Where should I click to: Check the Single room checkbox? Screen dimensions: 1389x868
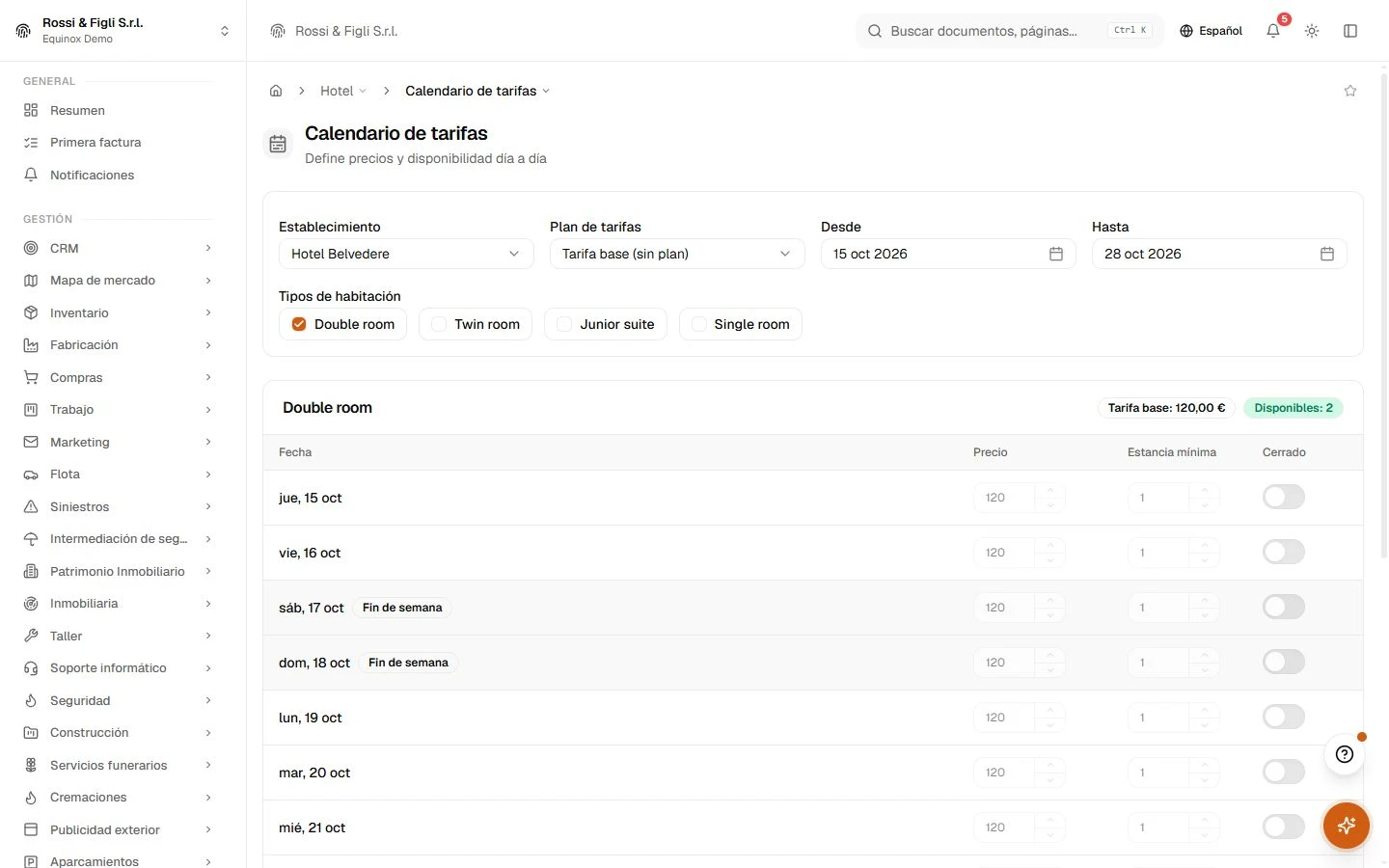(699, 324)
